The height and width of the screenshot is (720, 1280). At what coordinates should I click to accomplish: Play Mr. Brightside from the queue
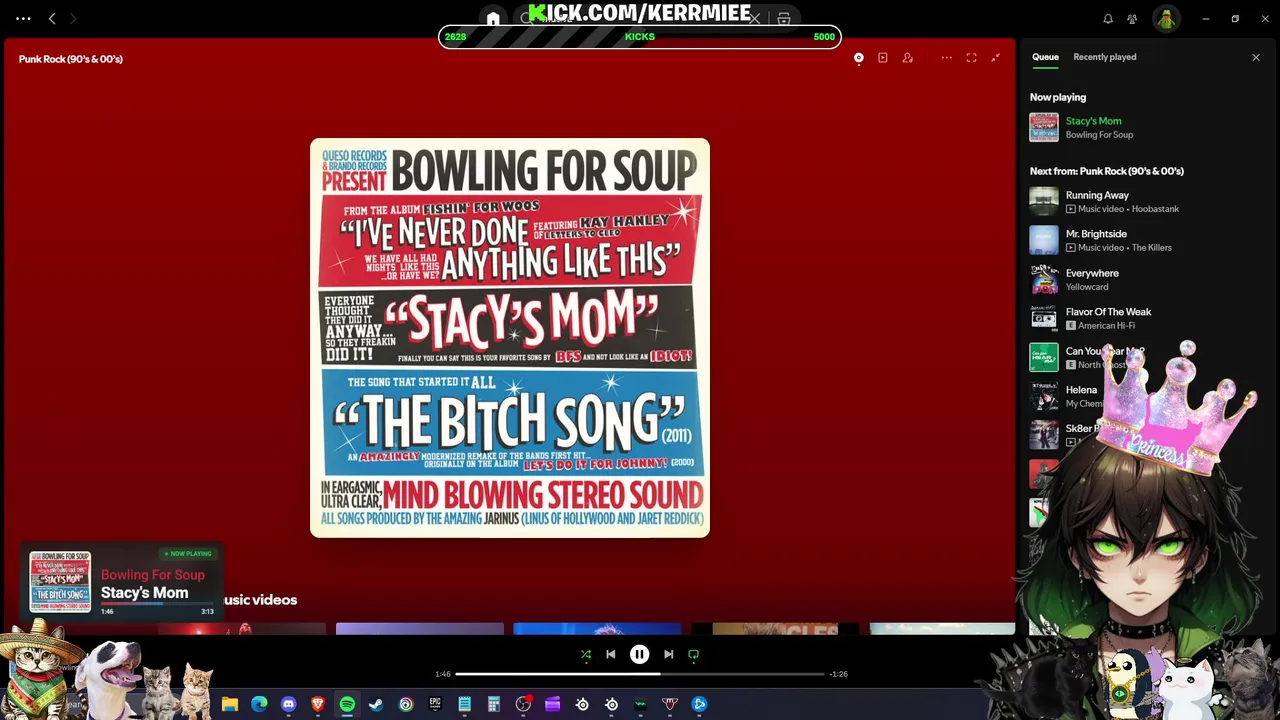click(x=1096, y=234)
